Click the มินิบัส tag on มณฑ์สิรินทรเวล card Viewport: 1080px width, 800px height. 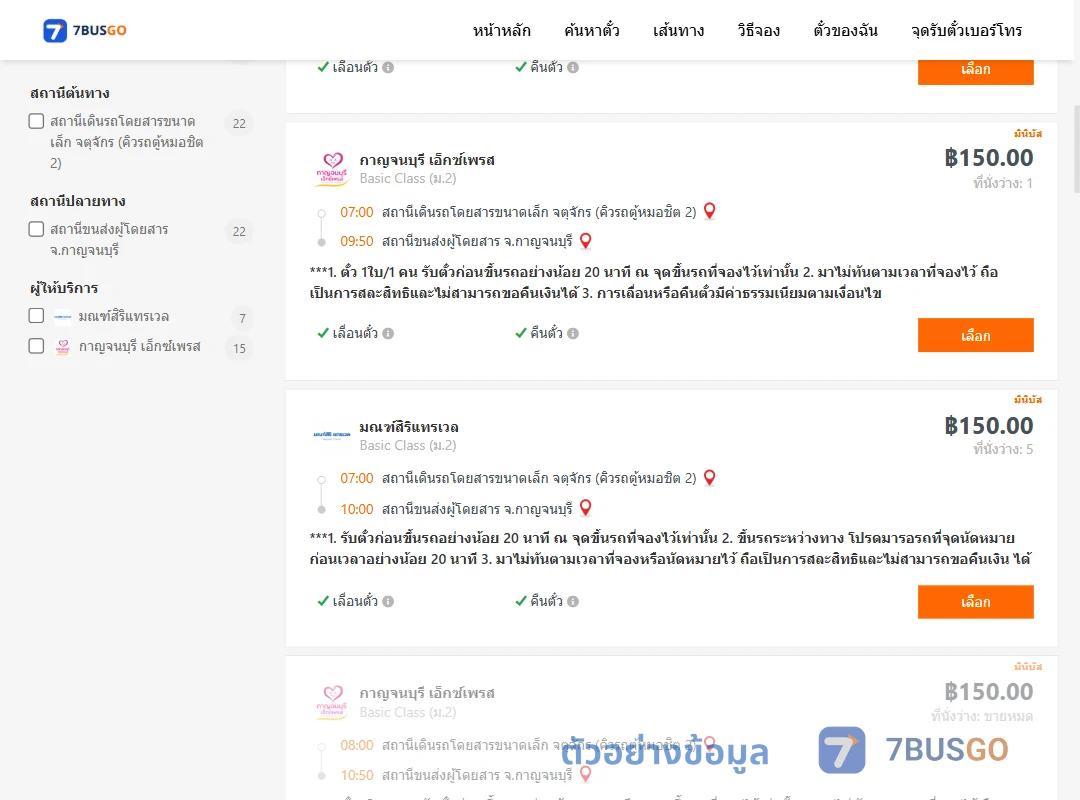[x=1028, y=400]
